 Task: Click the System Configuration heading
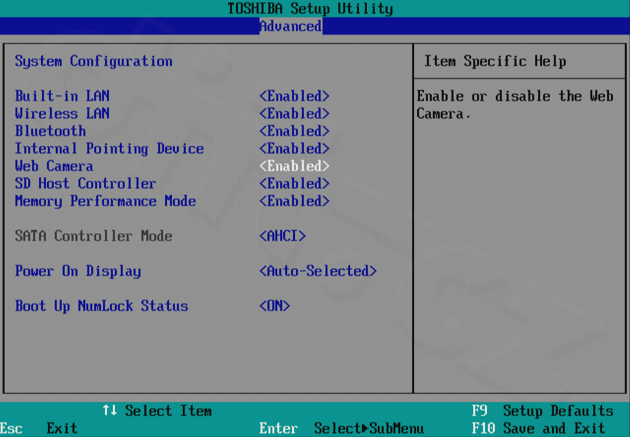pos(94,61)
